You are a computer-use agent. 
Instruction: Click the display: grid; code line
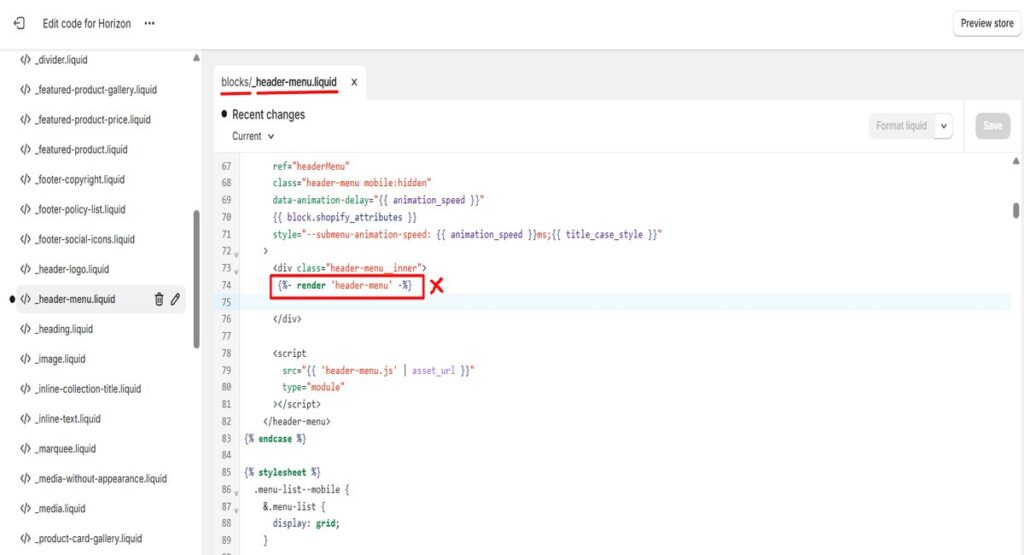click(x=306, y=523)
